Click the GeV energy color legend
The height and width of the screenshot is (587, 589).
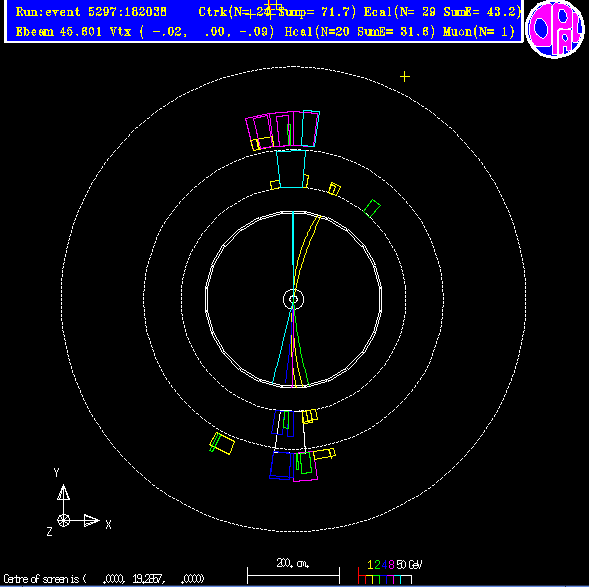(x=390, y=573)
